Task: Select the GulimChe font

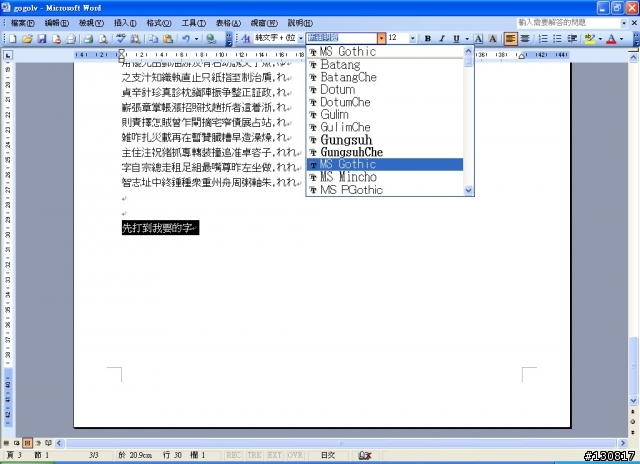Action: click(x=384, y=127)
